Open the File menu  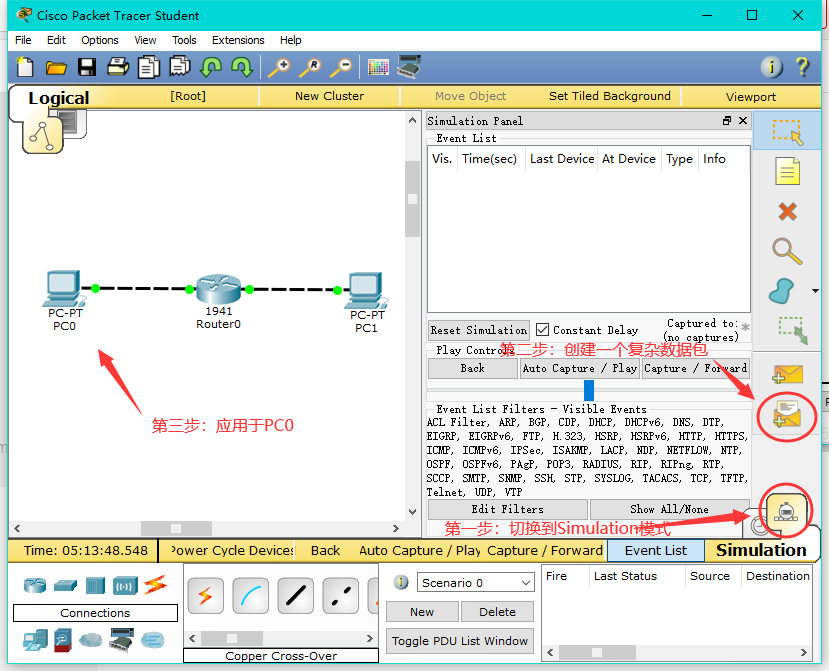tap(23, 40)
